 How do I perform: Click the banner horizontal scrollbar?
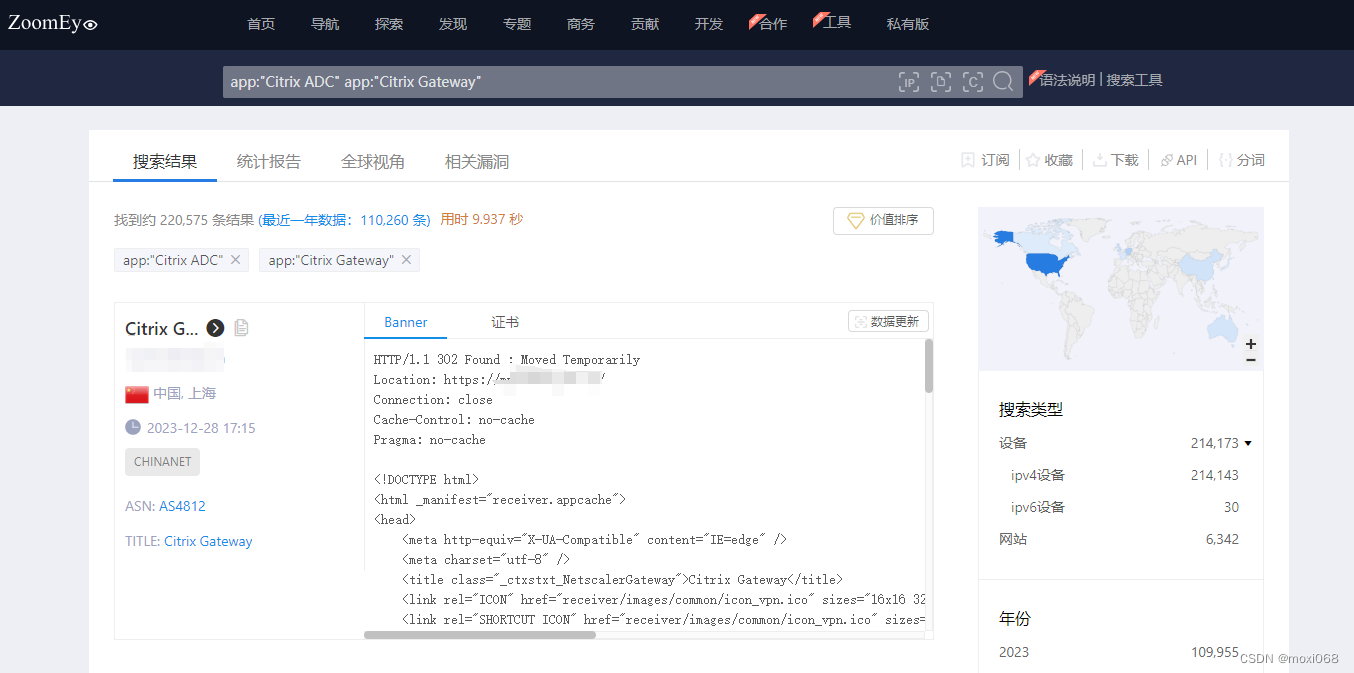[x=480, y=635]
